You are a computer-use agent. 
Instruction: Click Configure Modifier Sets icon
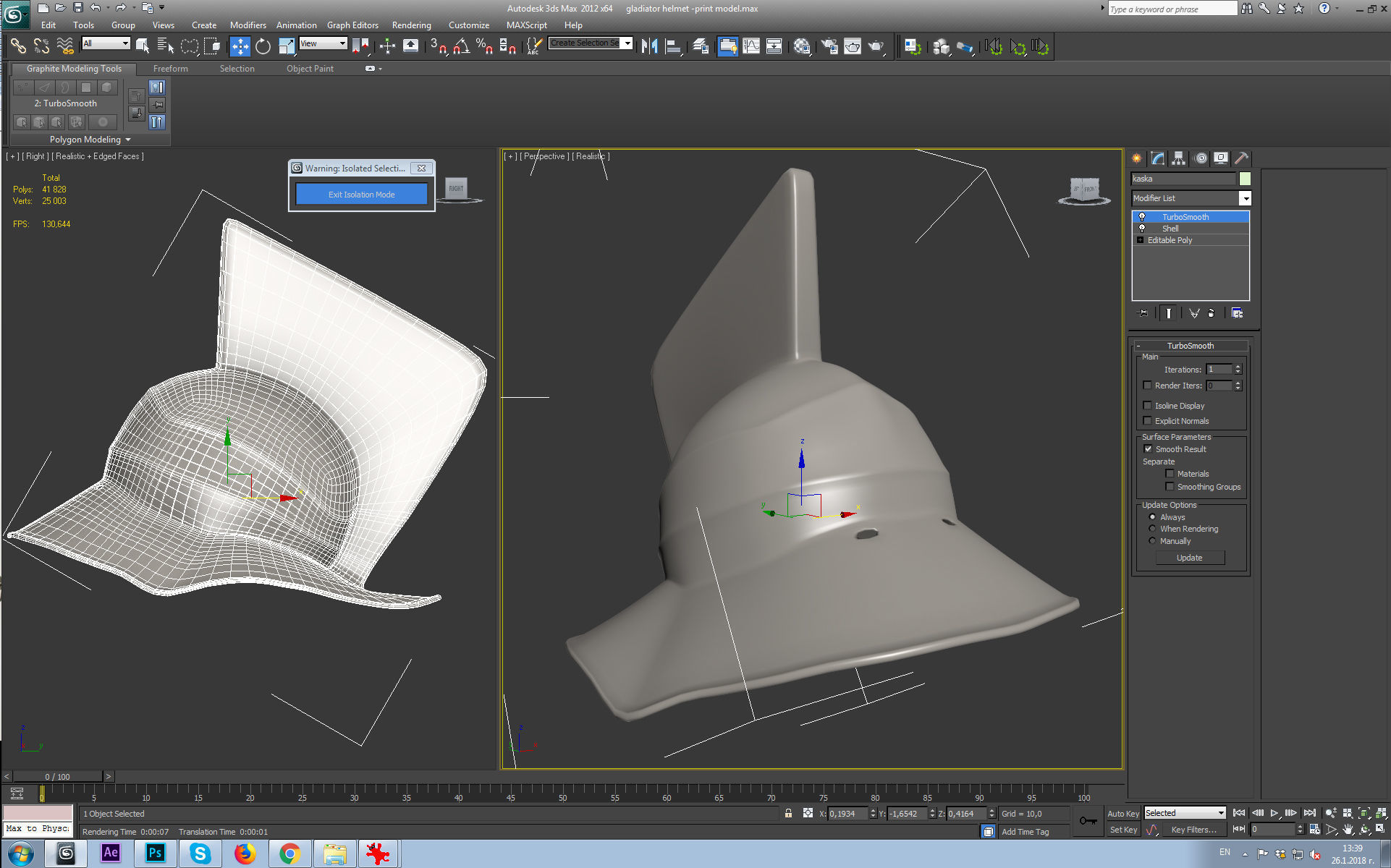1237,313
